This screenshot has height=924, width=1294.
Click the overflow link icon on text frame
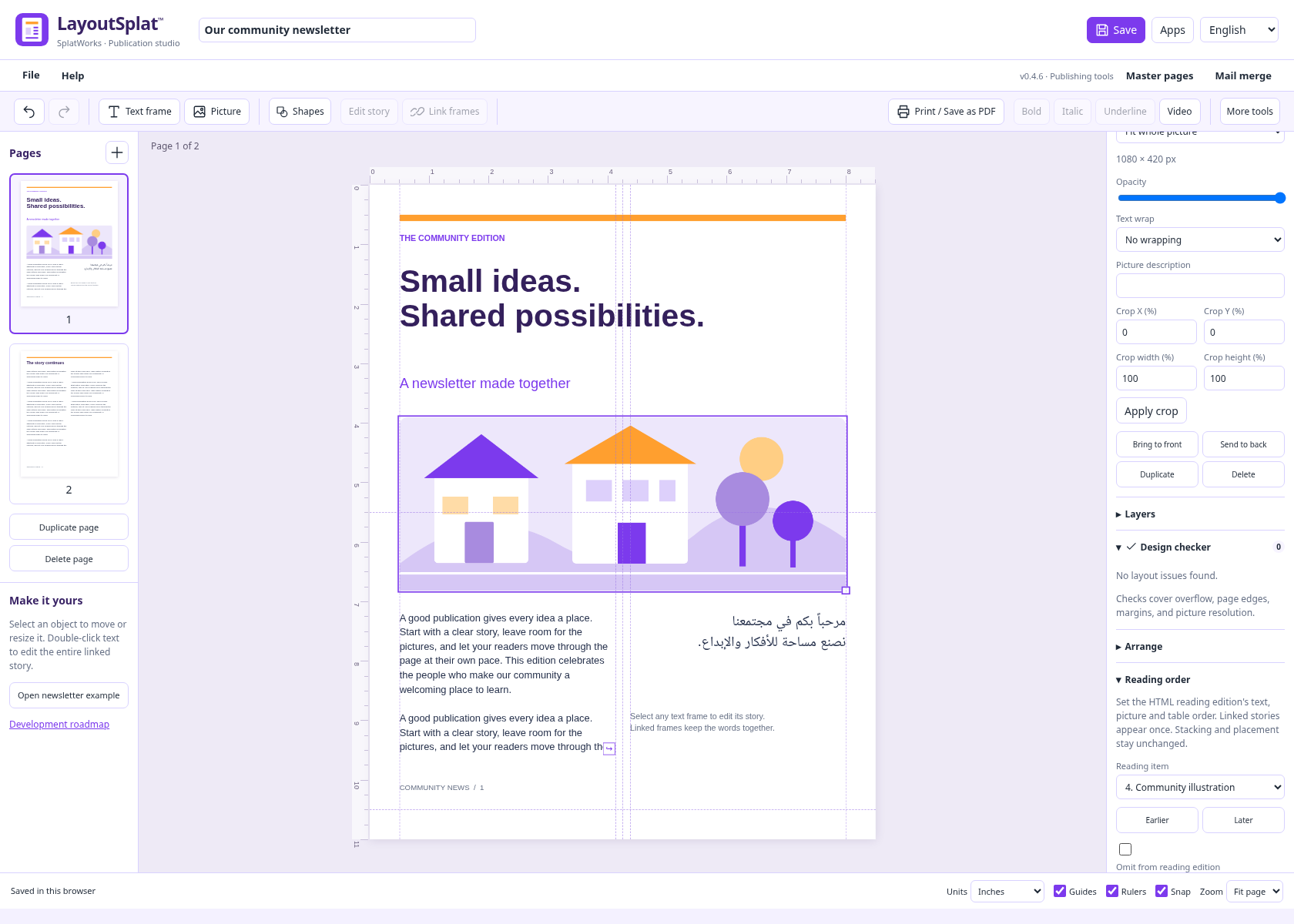coord(609,748)
